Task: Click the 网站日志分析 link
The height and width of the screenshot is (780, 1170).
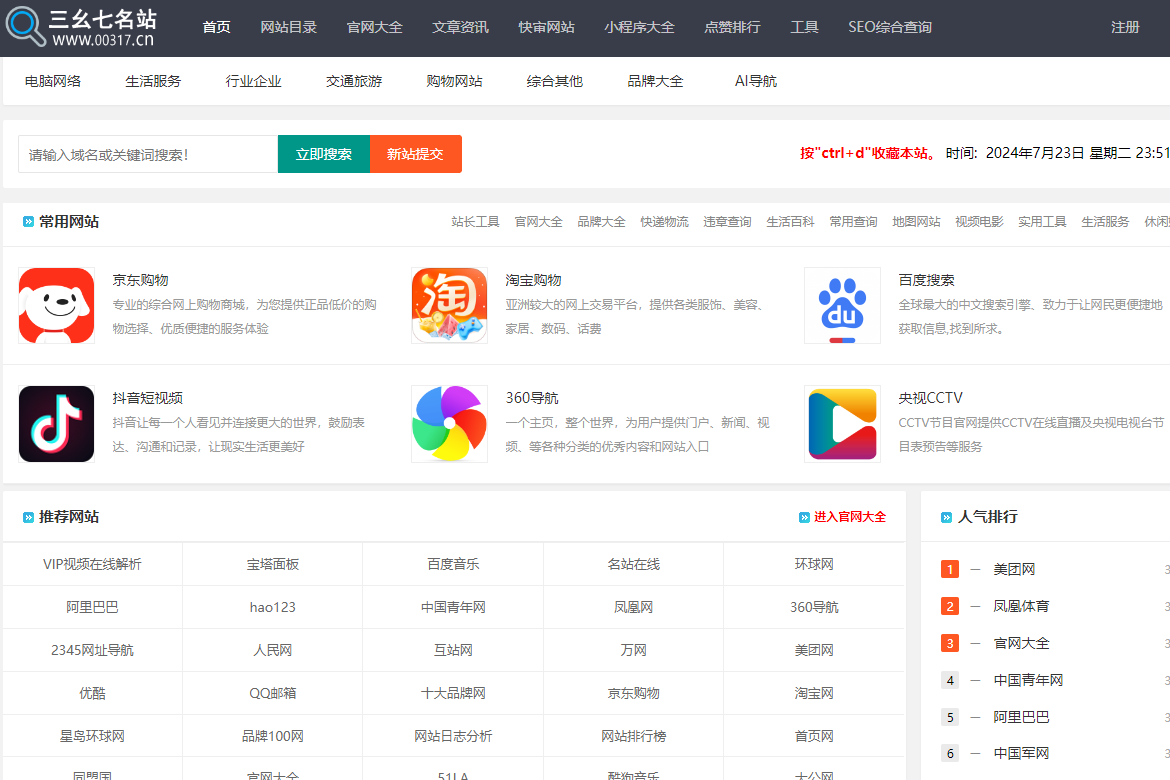Action: (453, 737)
